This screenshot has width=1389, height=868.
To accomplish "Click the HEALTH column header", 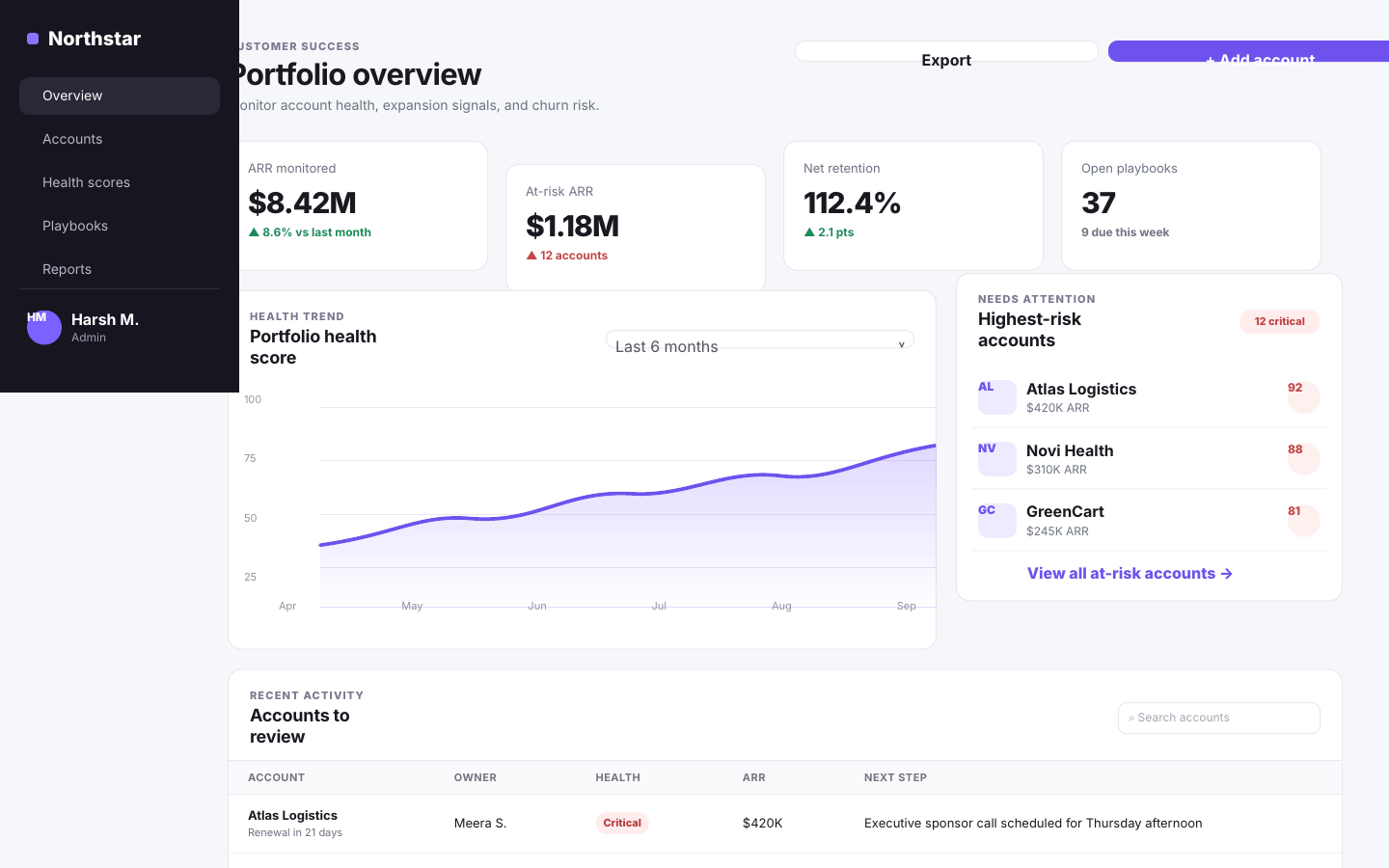I will click(617, 777).
